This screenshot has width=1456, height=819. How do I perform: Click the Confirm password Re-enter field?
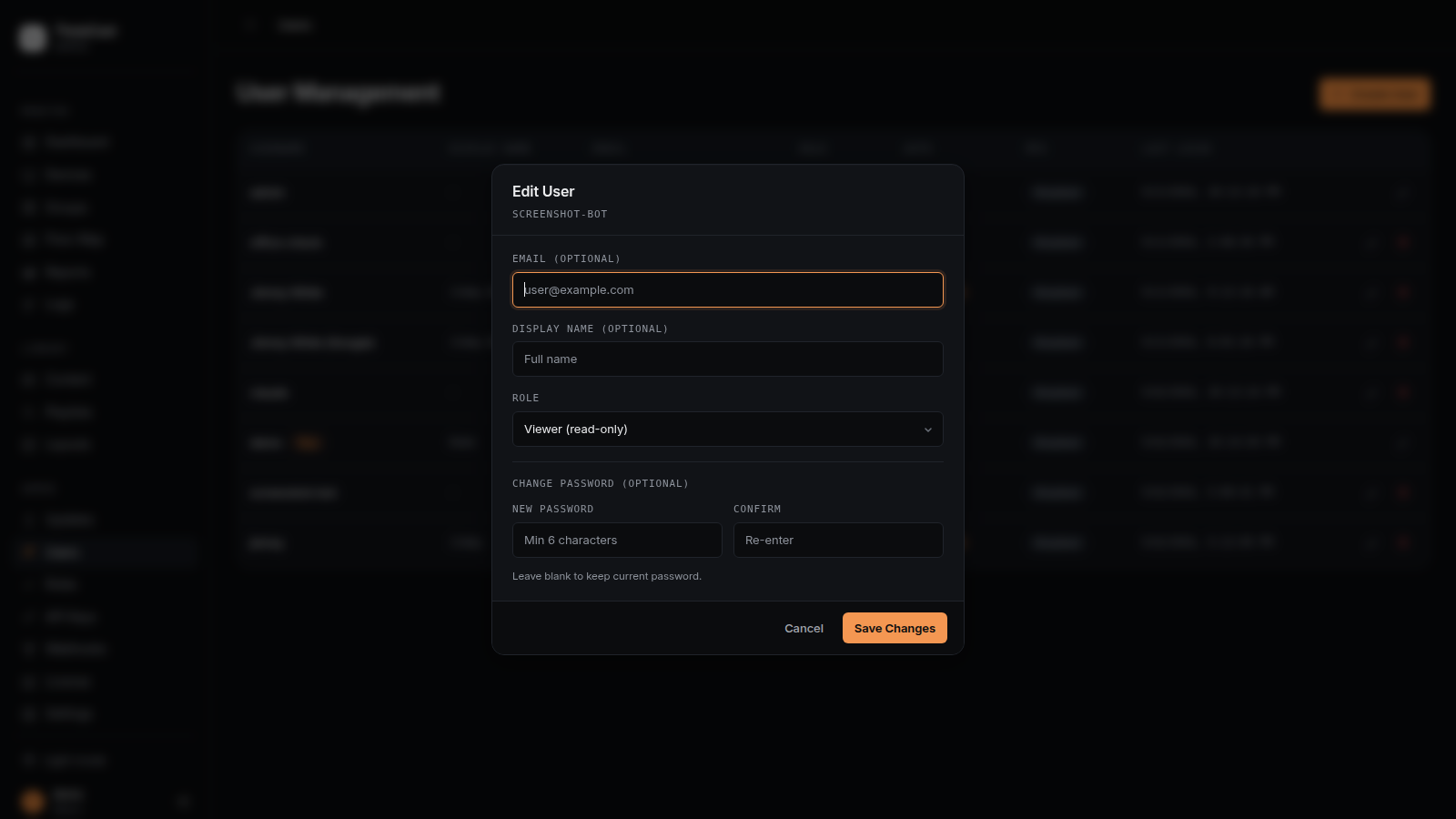[838, 541]
